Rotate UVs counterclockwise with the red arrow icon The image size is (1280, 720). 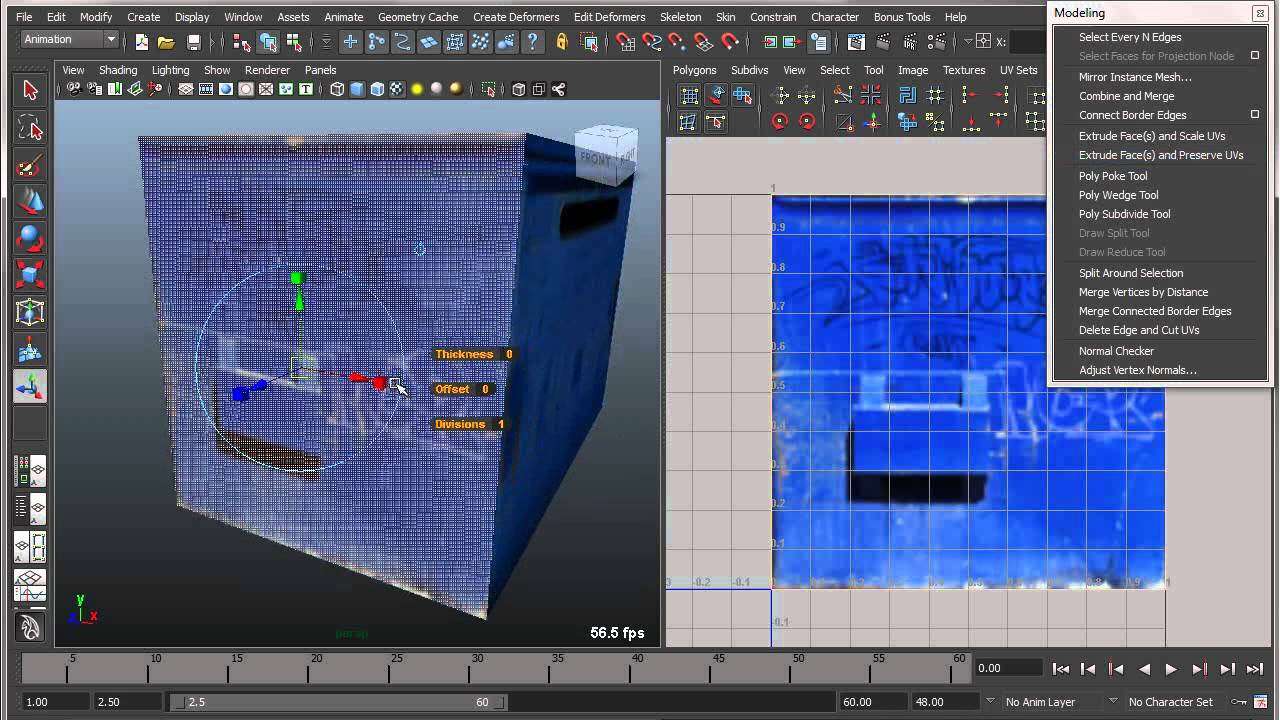[x=780, y=122]
